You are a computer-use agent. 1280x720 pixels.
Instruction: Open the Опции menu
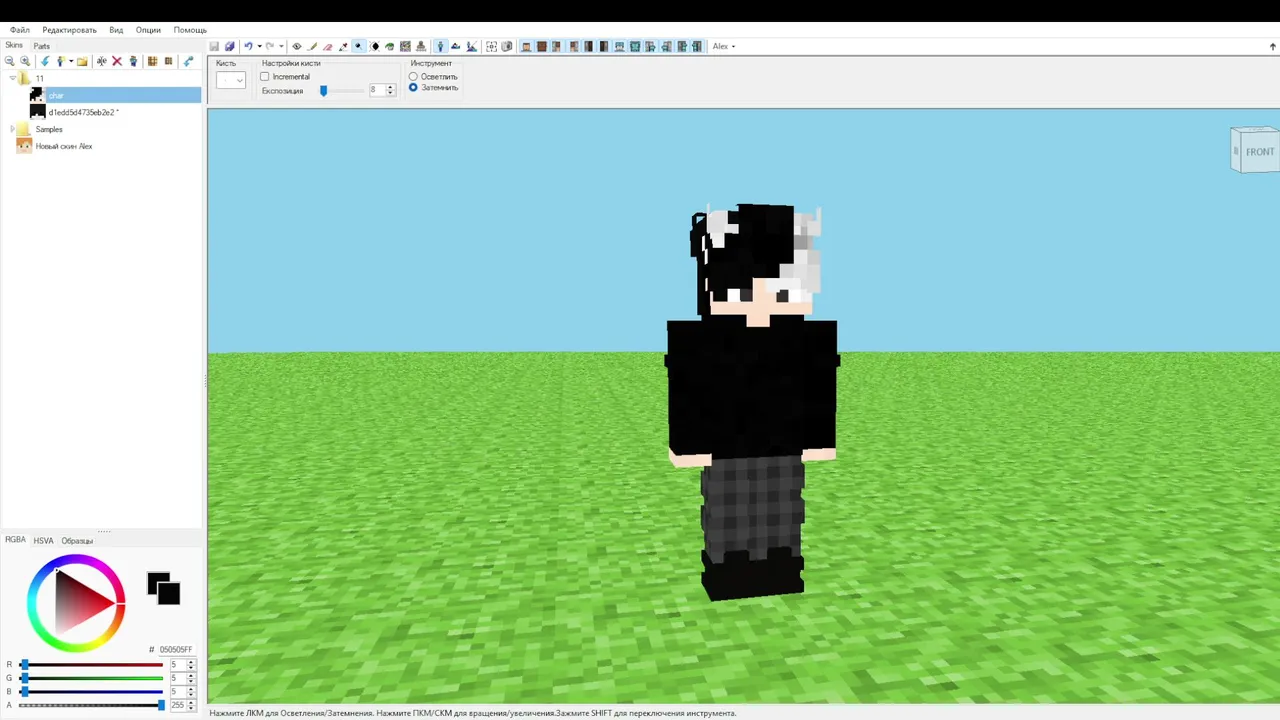pos(148,30)
